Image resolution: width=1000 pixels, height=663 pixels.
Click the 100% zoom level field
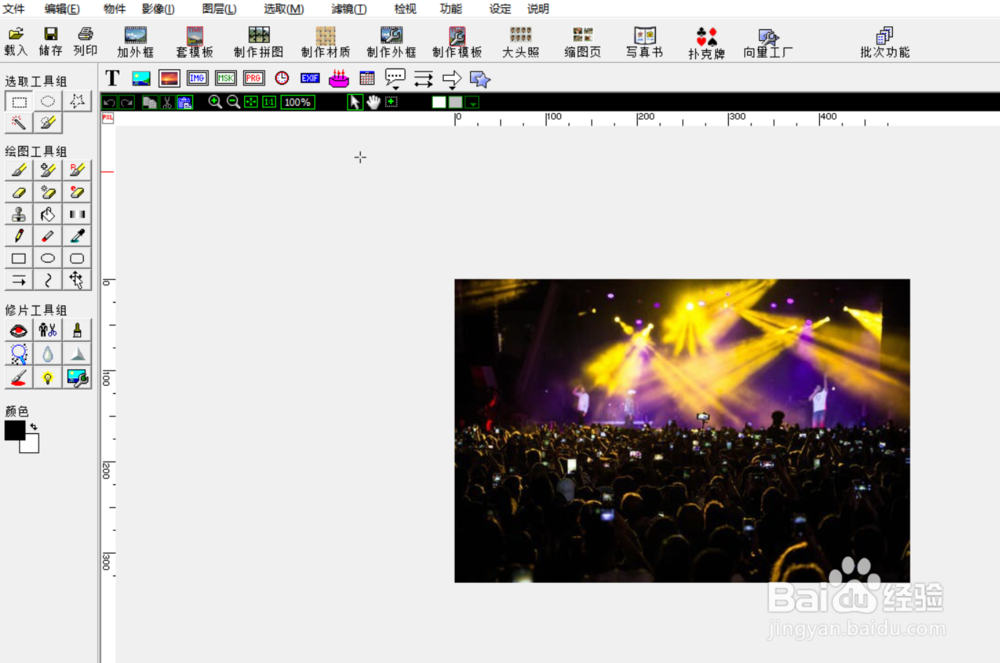click(x=298, y=102)
